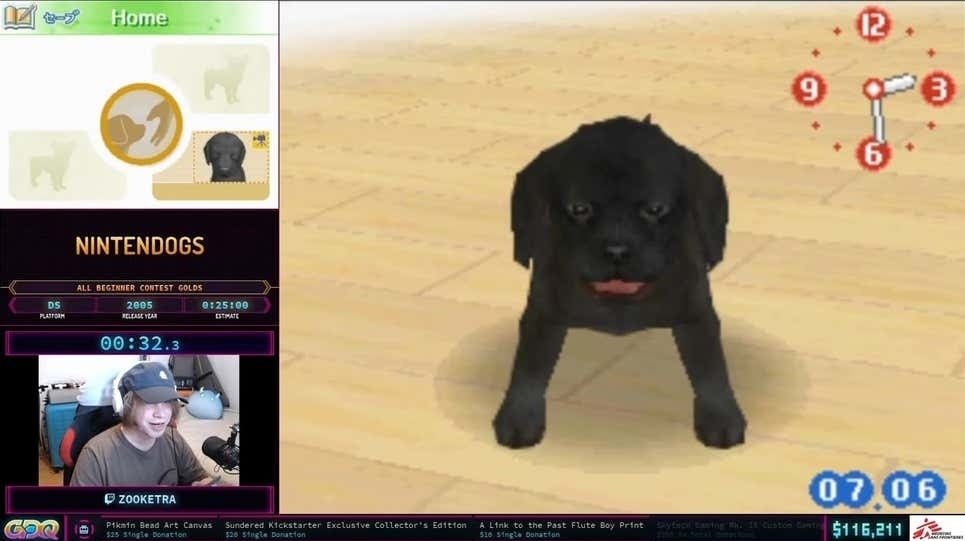Tap the round dog-petting hand icon

pyautogui.click(x=142, y=124)
